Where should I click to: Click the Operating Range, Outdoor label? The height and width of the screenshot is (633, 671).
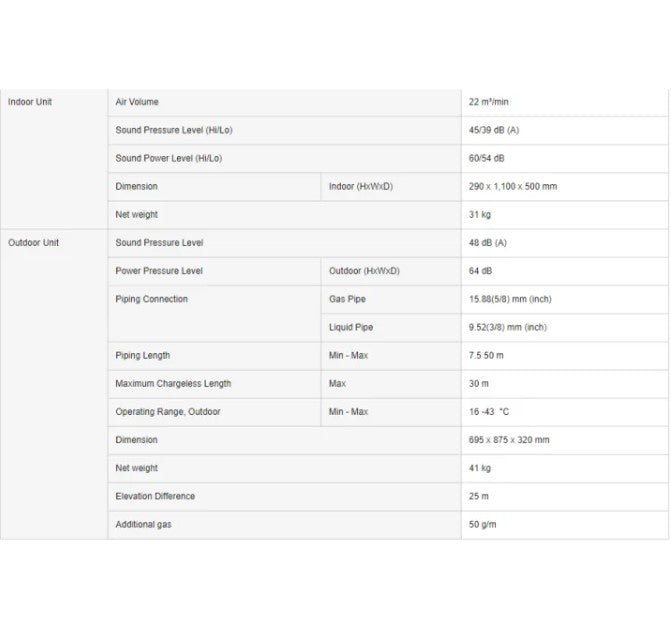tap(168, 412)
